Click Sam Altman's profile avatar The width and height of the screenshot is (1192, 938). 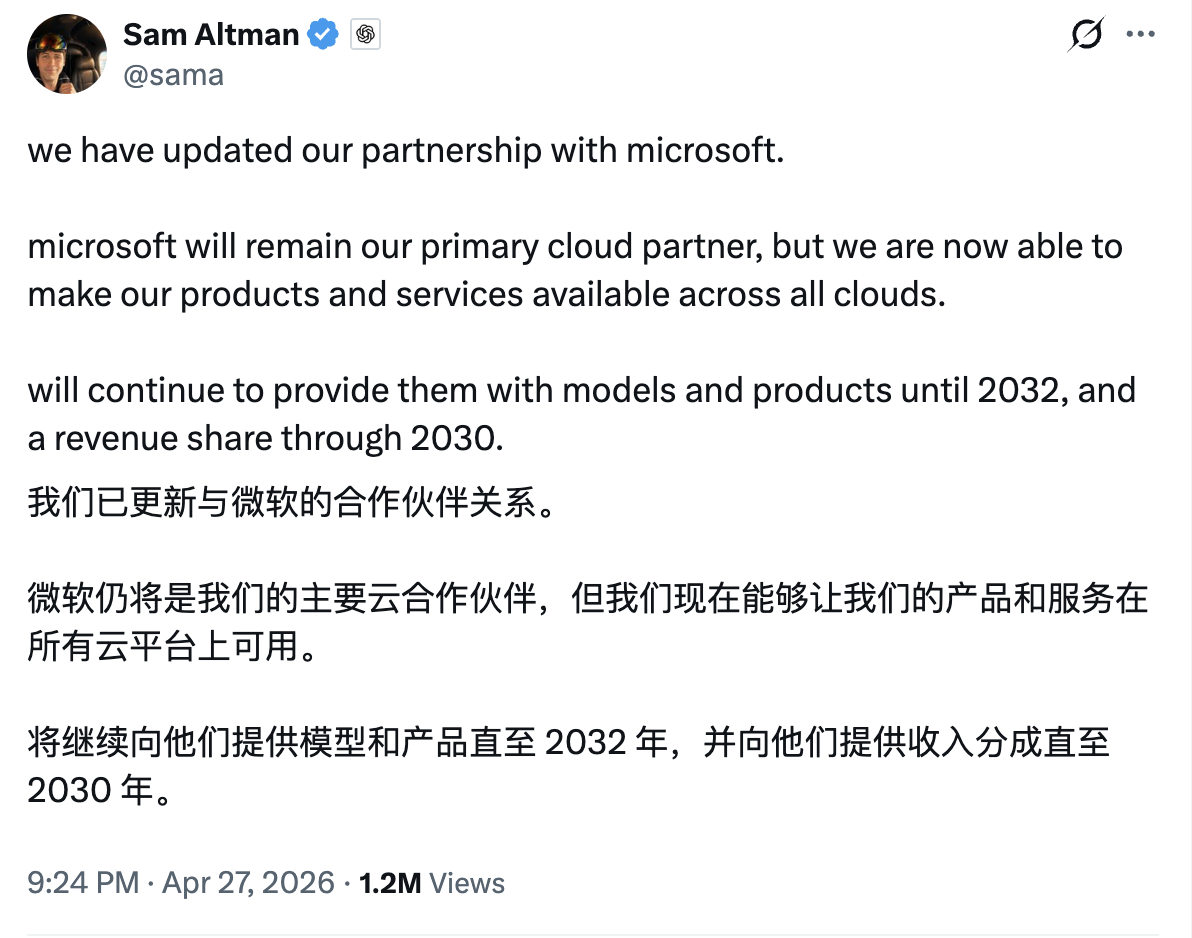click(66, 53)
